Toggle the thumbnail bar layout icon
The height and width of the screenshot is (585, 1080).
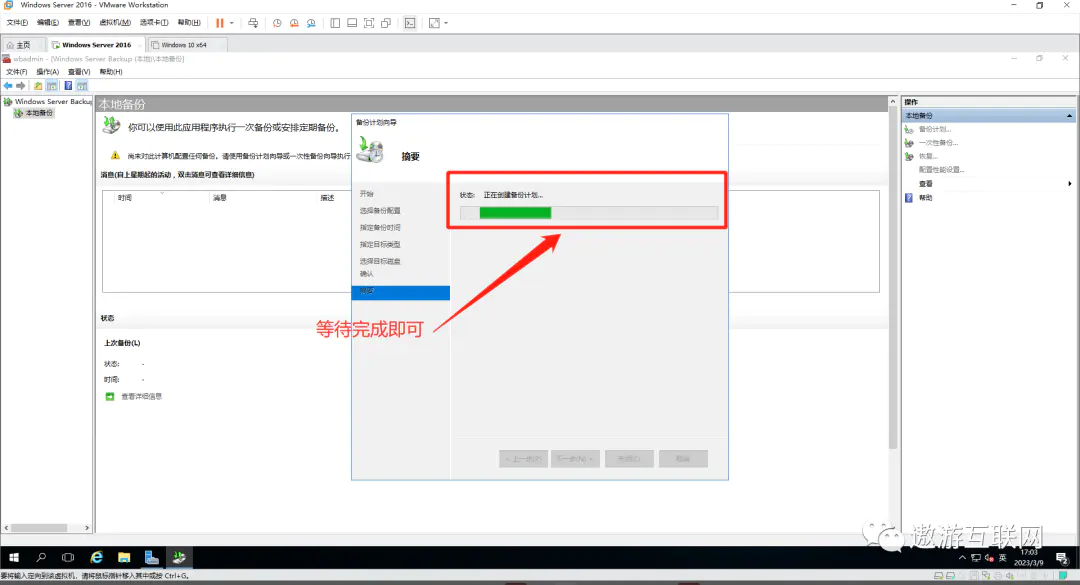[352, 23]
